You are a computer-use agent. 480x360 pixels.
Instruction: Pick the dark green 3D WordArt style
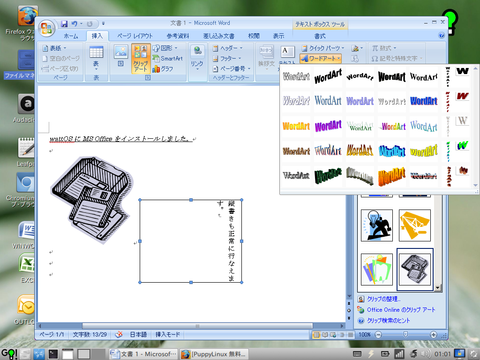[328, 175]
